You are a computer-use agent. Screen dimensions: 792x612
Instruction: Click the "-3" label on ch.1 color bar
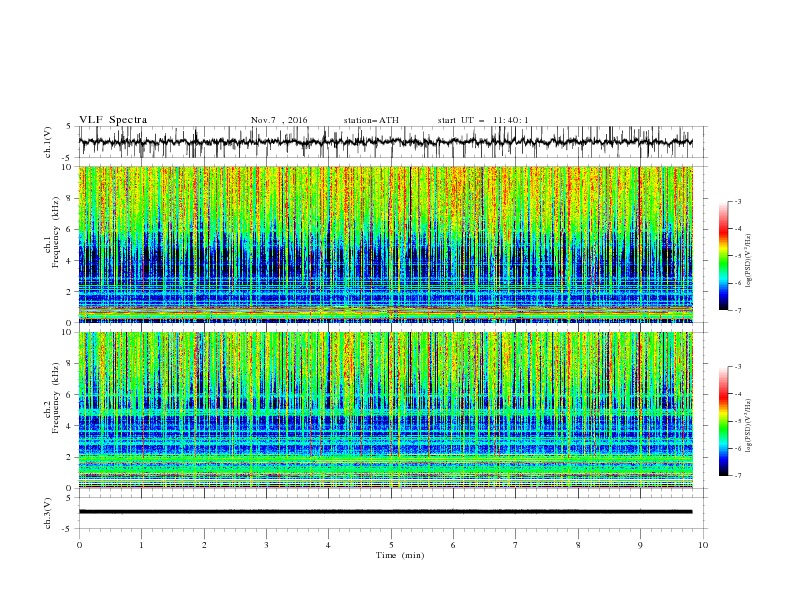tap(737, 201)
